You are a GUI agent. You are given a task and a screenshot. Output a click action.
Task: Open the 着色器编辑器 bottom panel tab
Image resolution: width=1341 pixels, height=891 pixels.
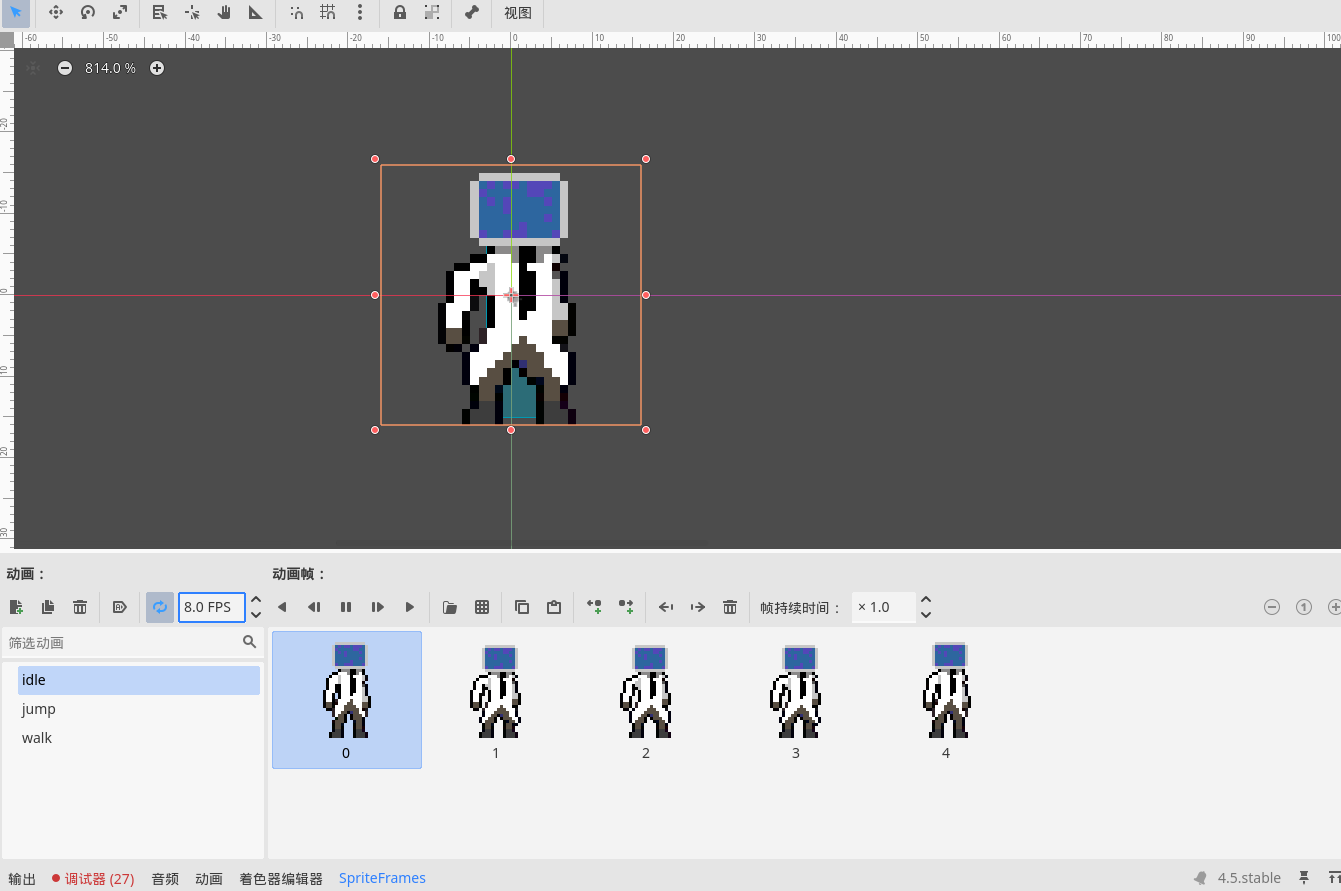click(281, 878)
